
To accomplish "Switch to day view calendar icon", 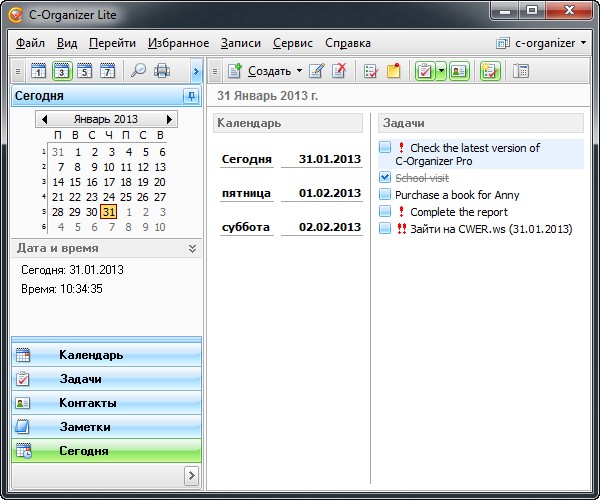I will pyautogui.click(x=38, y=71).
